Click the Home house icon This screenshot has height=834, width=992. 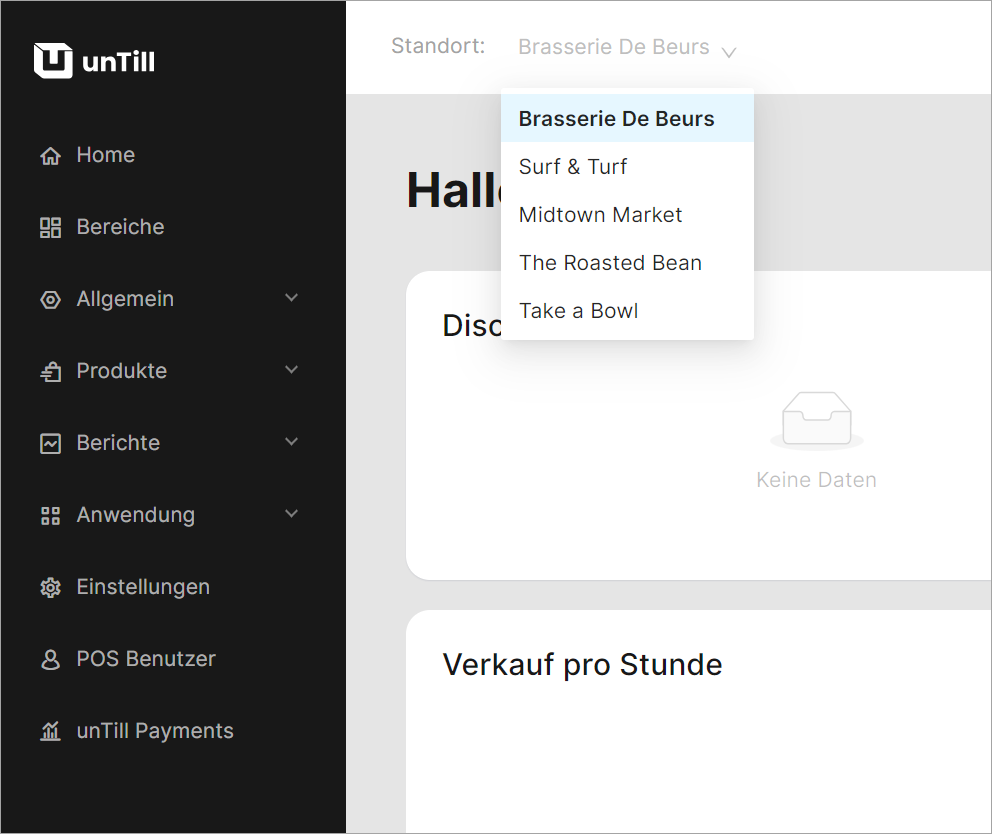pyautogui.click(x=50, y=156)
